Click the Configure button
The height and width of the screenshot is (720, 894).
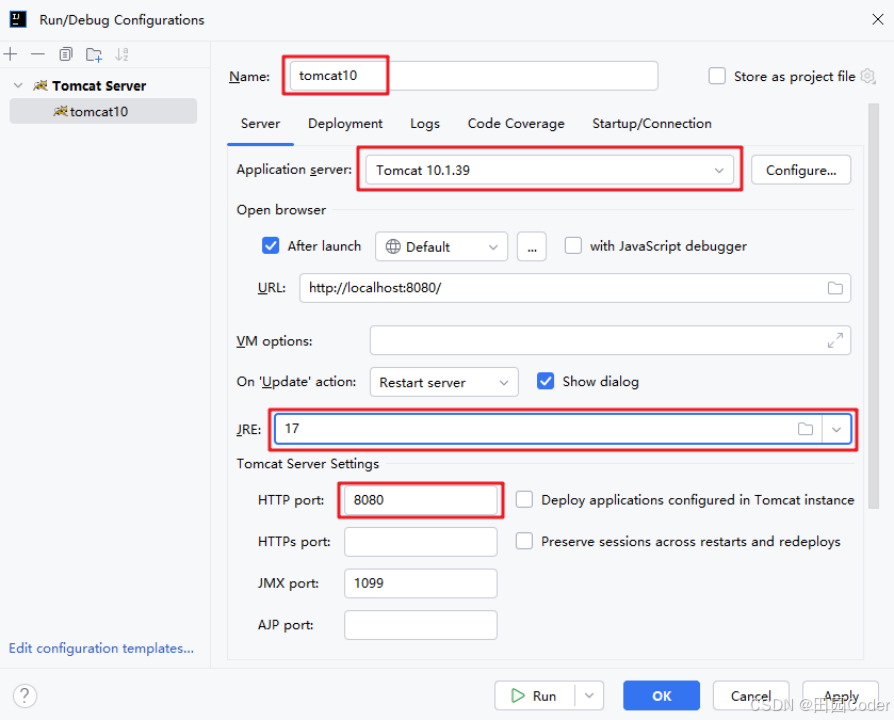point(801,170)
